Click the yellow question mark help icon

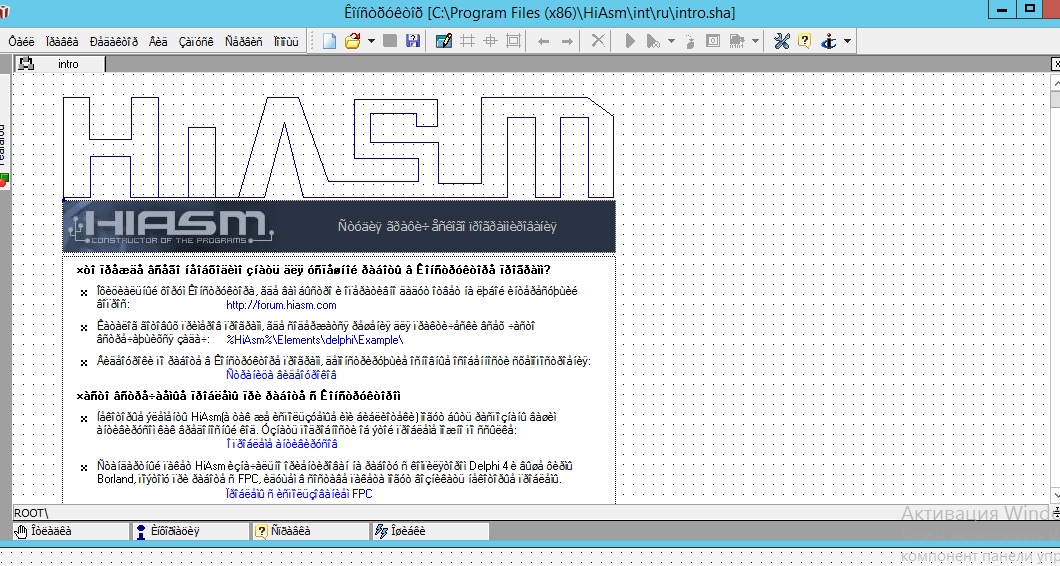pyautogui.click(x=804, y=41)
